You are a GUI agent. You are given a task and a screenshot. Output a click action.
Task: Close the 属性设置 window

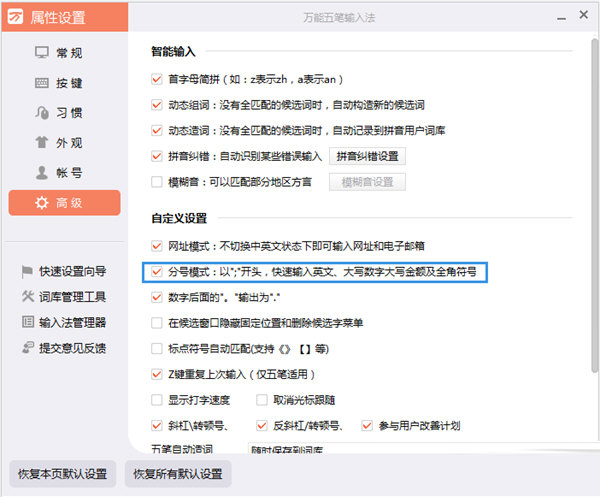(x=584, y=15)
